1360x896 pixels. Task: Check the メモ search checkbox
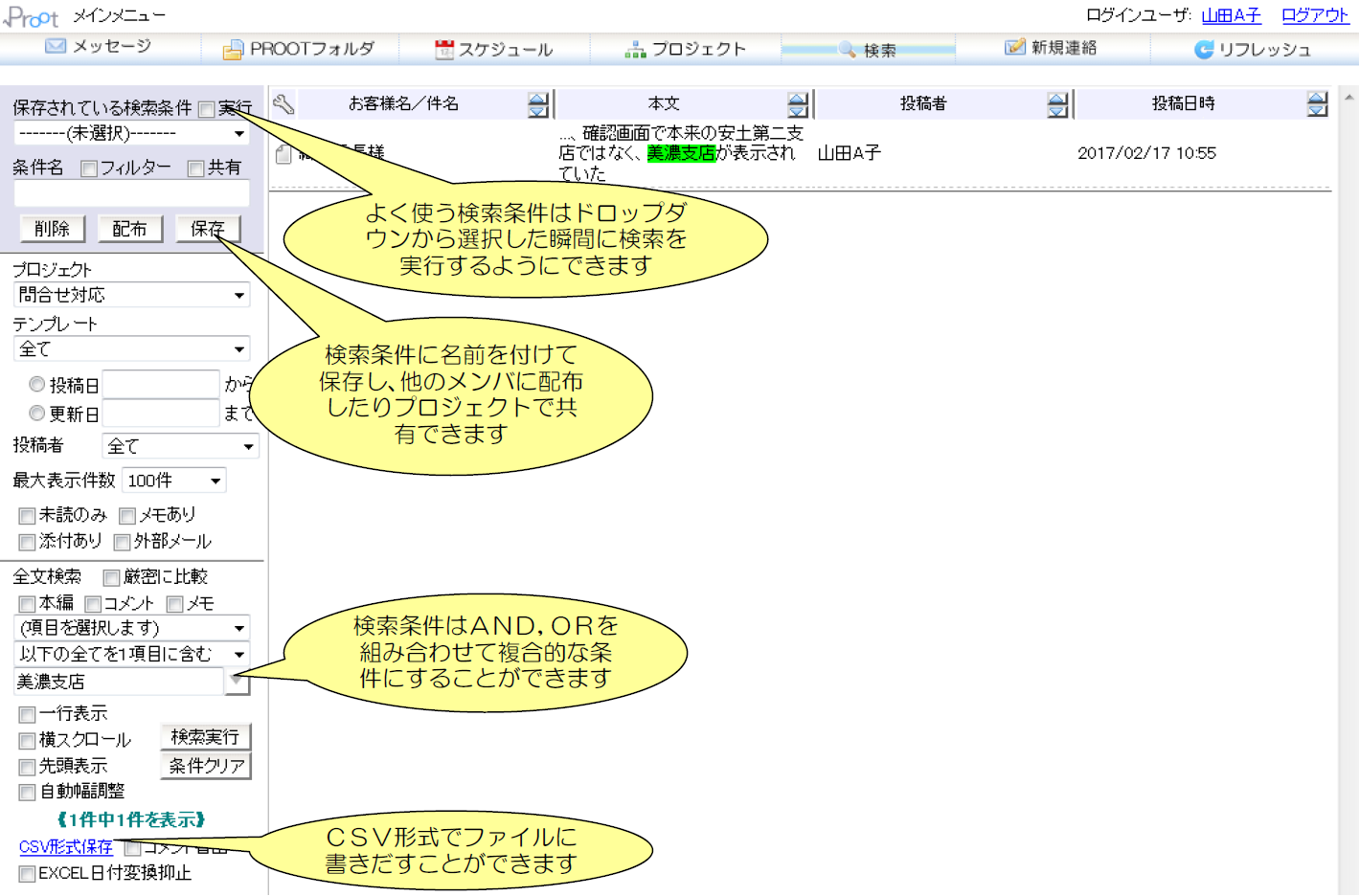[174, 604]
